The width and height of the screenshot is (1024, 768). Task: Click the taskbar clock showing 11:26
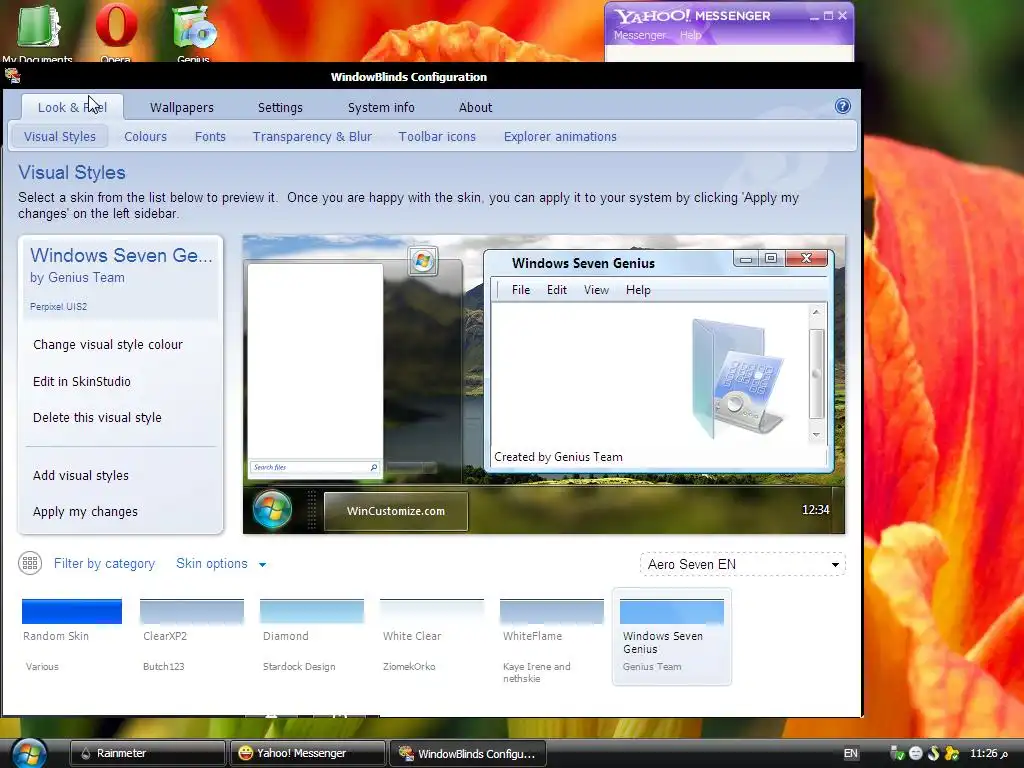pyautogui.click(x=990, y=754)
